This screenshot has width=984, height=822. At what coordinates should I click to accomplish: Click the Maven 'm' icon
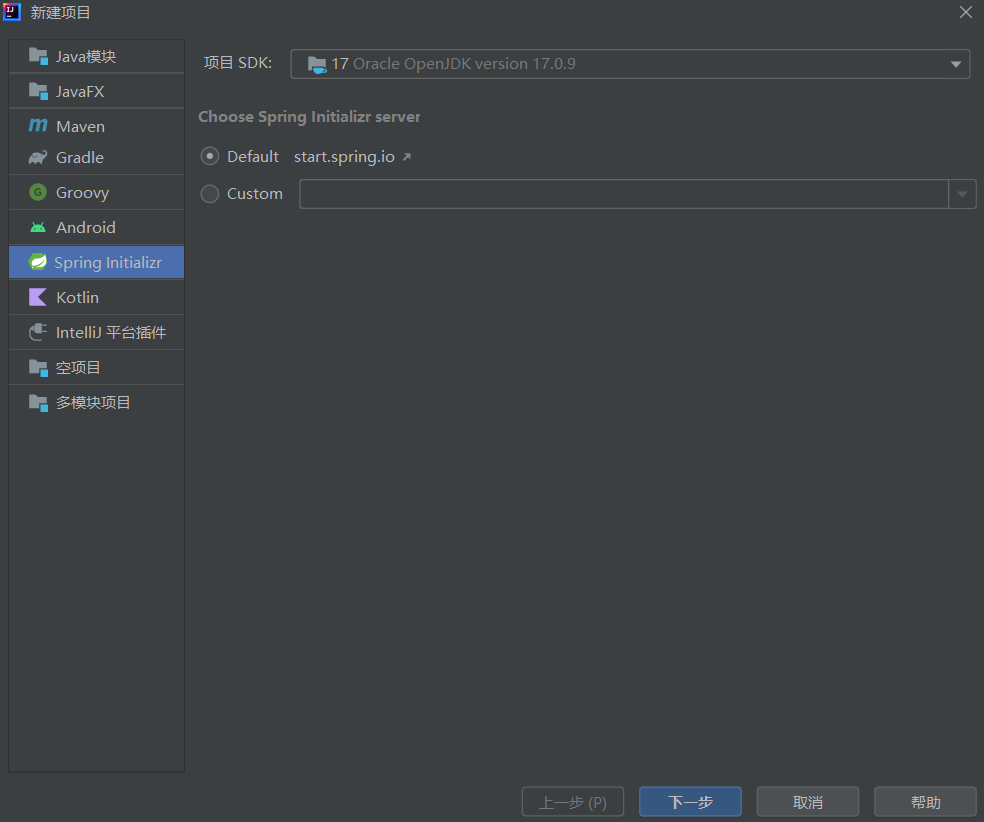38,126
